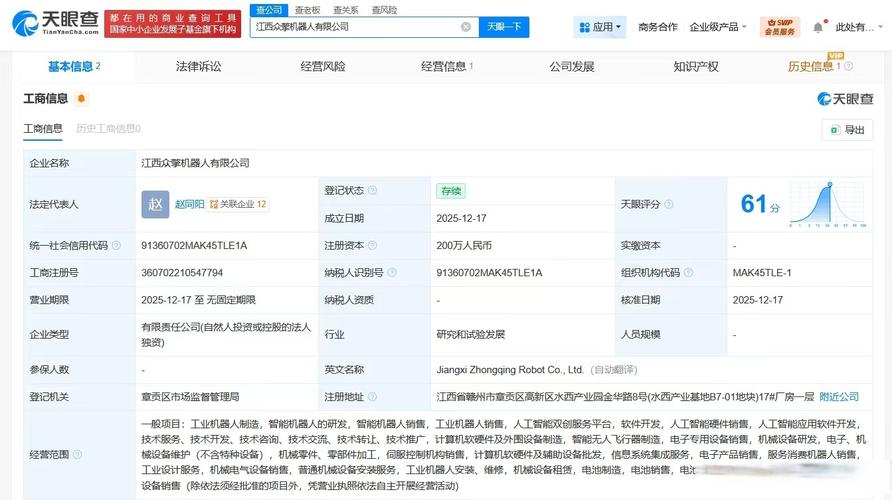Click registration number 360702210547794
This screenshot has height=500, width=892.
(x=182, y=272)
